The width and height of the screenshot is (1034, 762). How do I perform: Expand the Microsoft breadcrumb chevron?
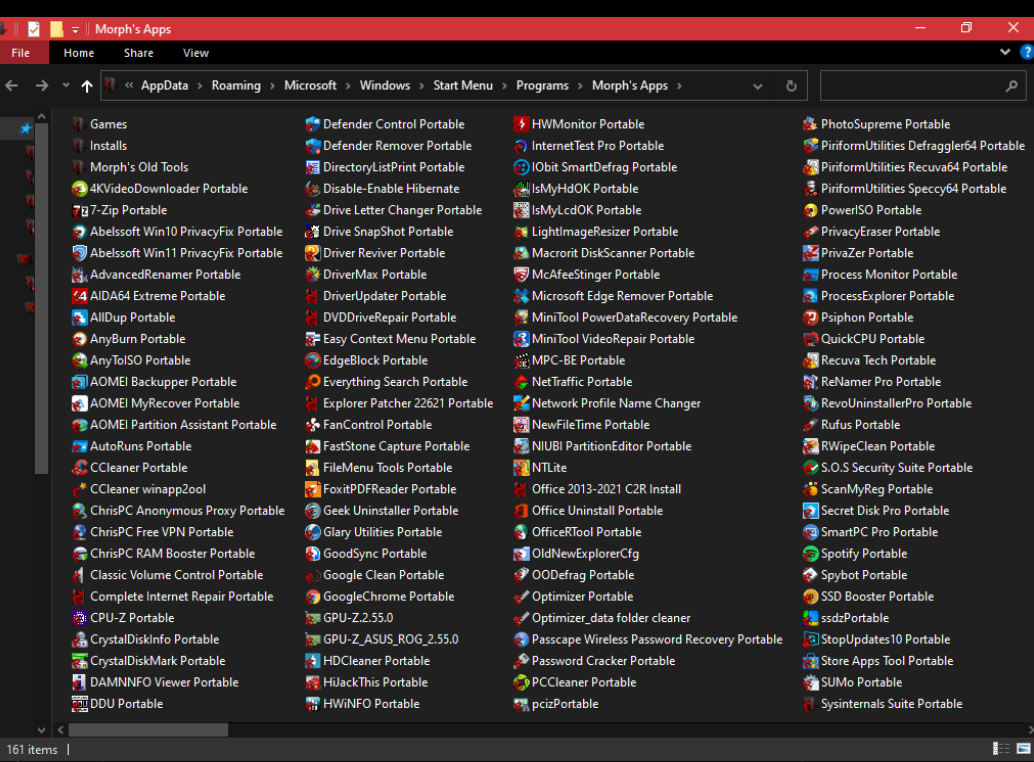tap(348, 86)
